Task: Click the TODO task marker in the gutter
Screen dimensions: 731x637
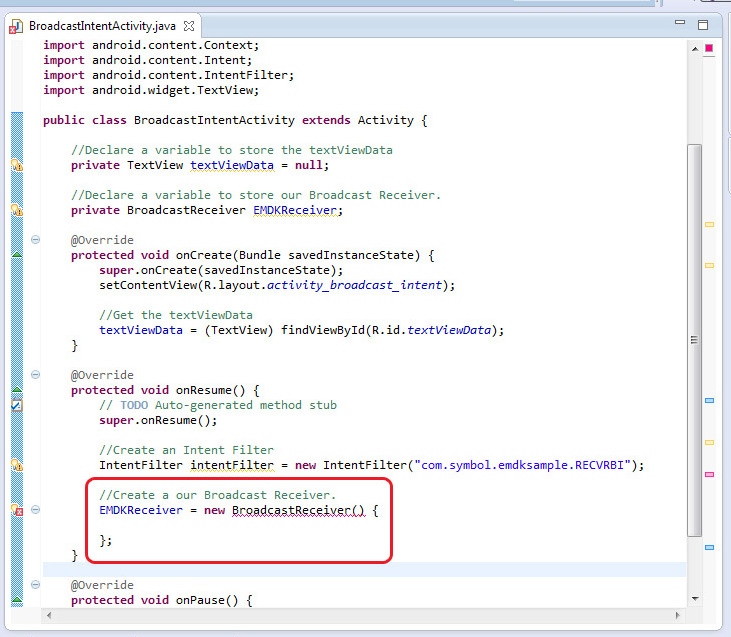Action: pos(16,405)
